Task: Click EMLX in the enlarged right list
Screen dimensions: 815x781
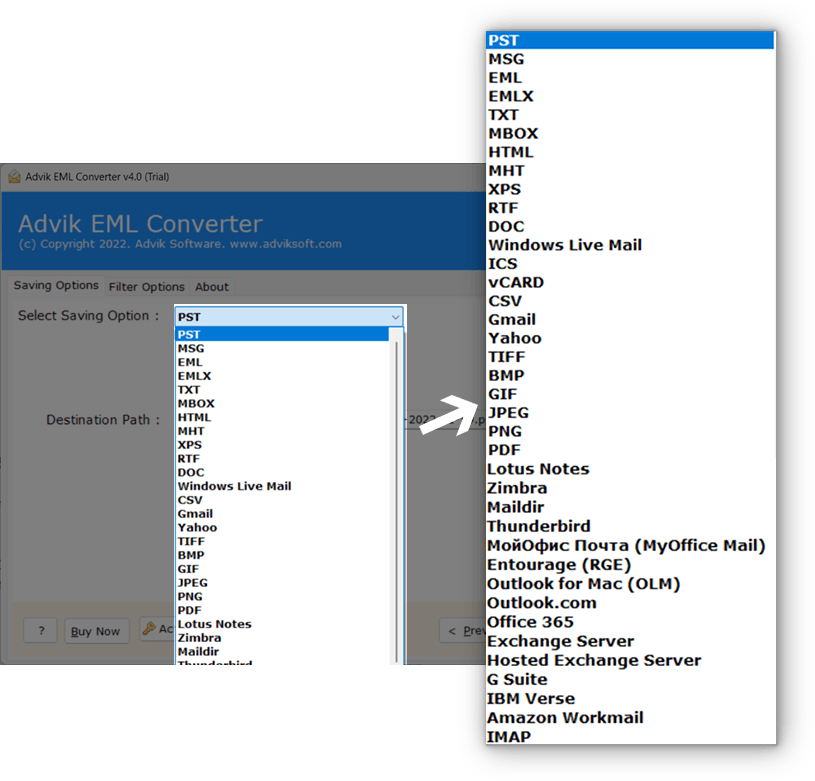Action: coord(630,96)
